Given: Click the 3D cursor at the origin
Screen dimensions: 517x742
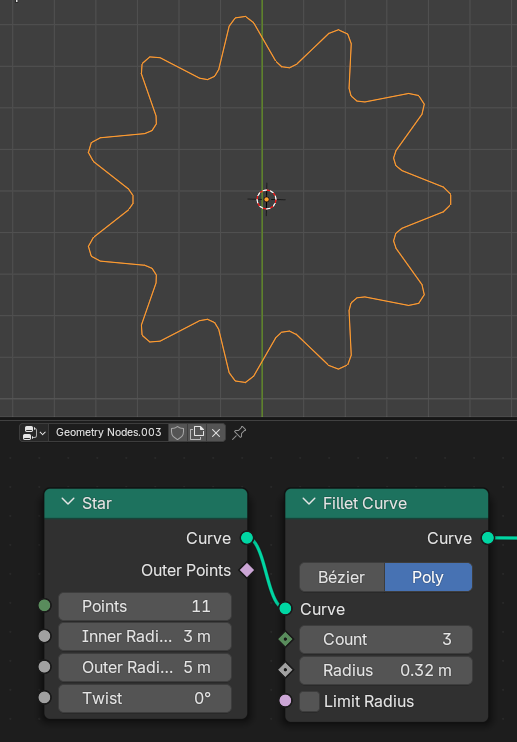Looking at the screenshot, I should (266, 199).
